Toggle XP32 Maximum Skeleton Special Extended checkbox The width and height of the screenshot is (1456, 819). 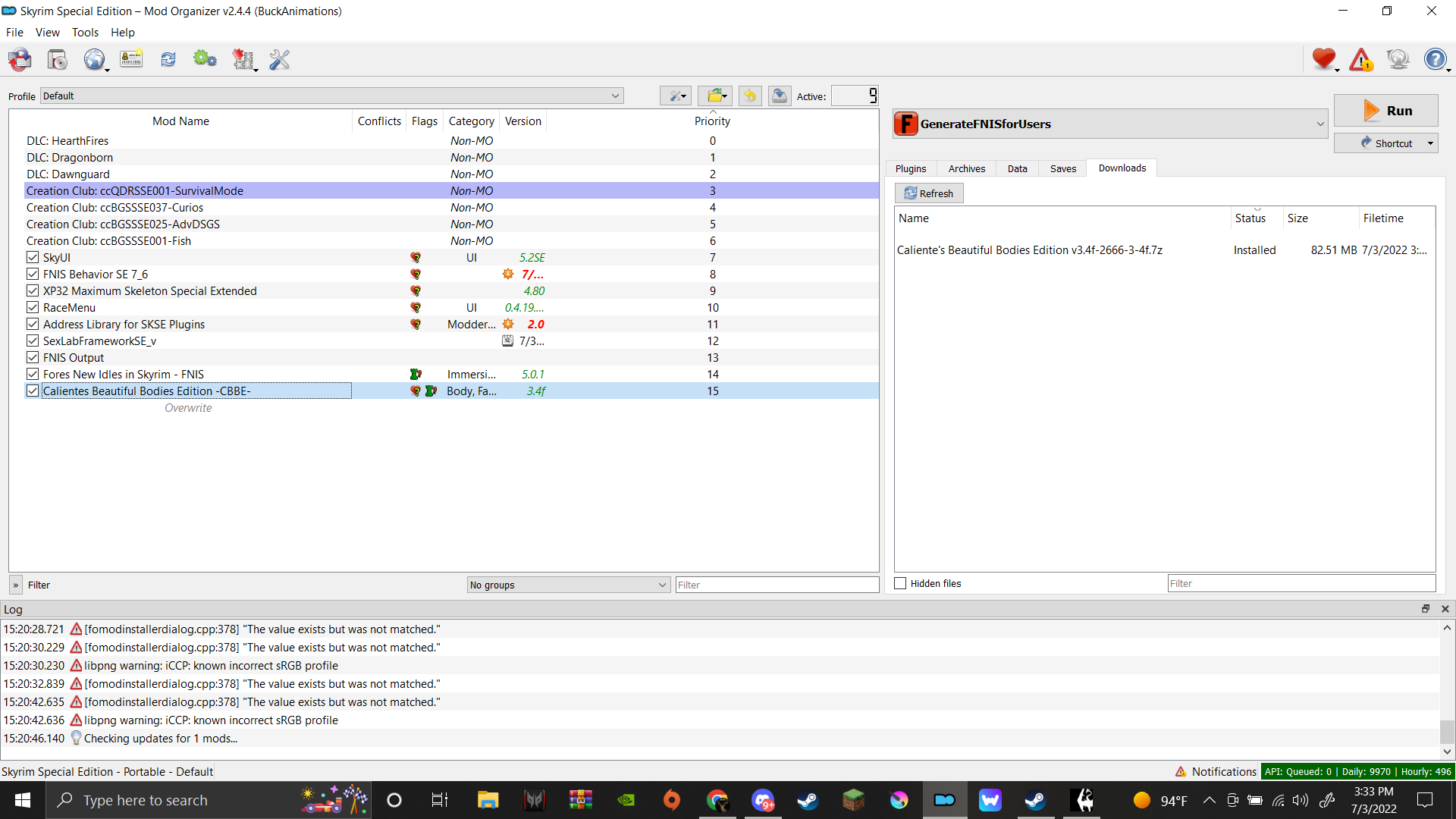click(x=33, y=291)
